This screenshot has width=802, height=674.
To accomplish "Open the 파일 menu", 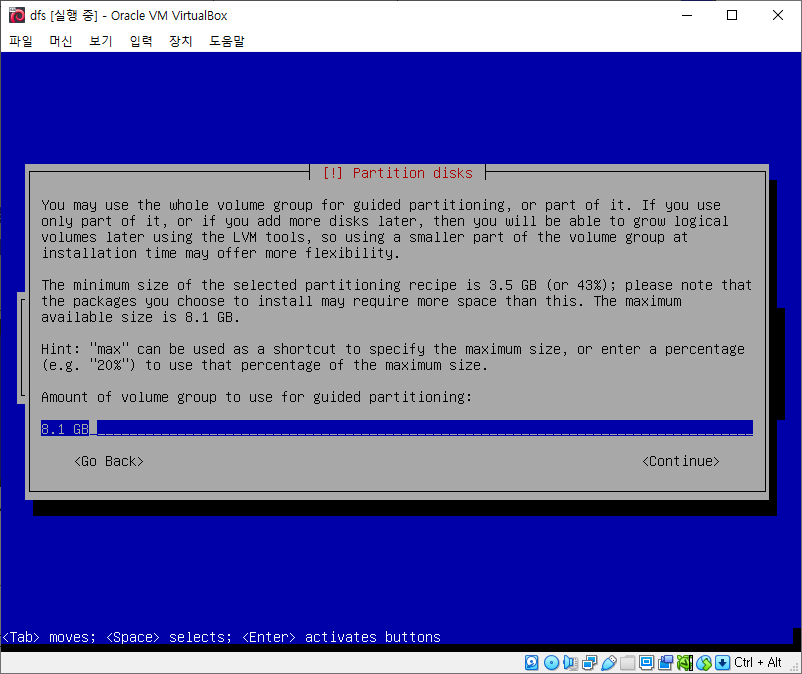I will click(21, 41).
